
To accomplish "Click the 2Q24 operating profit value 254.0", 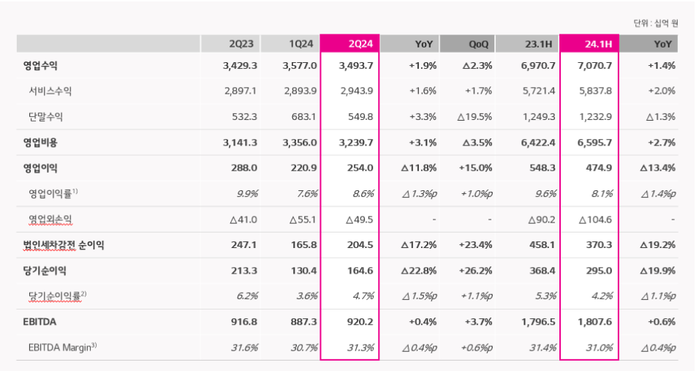I will tap(360, 168).
